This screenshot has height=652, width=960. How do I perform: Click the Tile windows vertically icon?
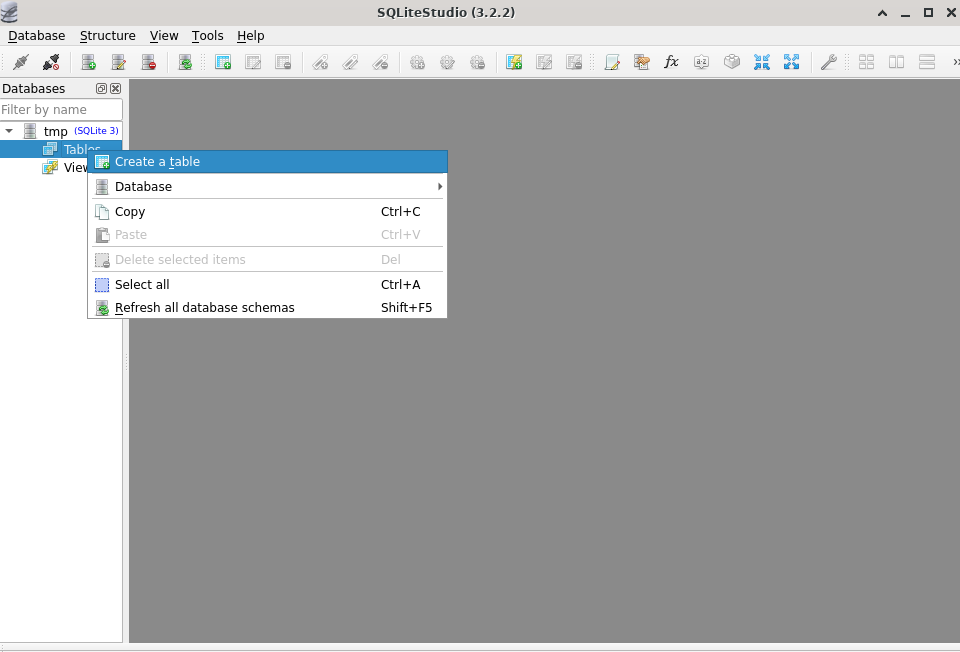(896, 62)
